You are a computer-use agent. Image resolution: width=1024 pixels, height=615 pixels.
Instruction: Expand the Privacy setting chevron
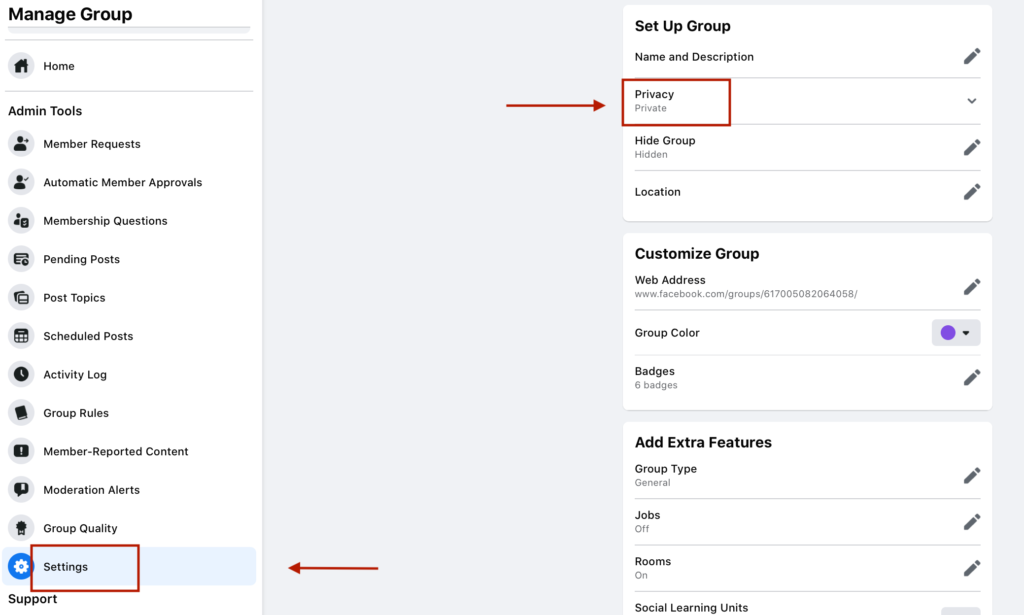(x=971, y=101)
